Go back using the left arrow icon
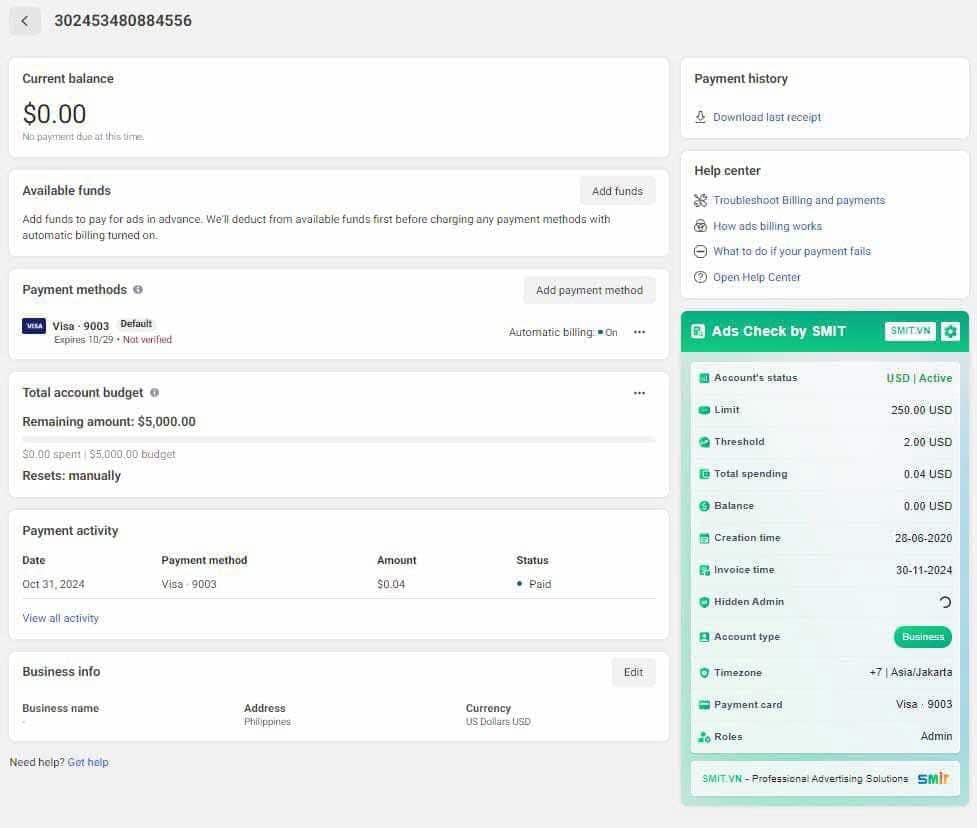The height and width of the screenshot is (828, 977). pyautogui.click(x=25, y=21)
